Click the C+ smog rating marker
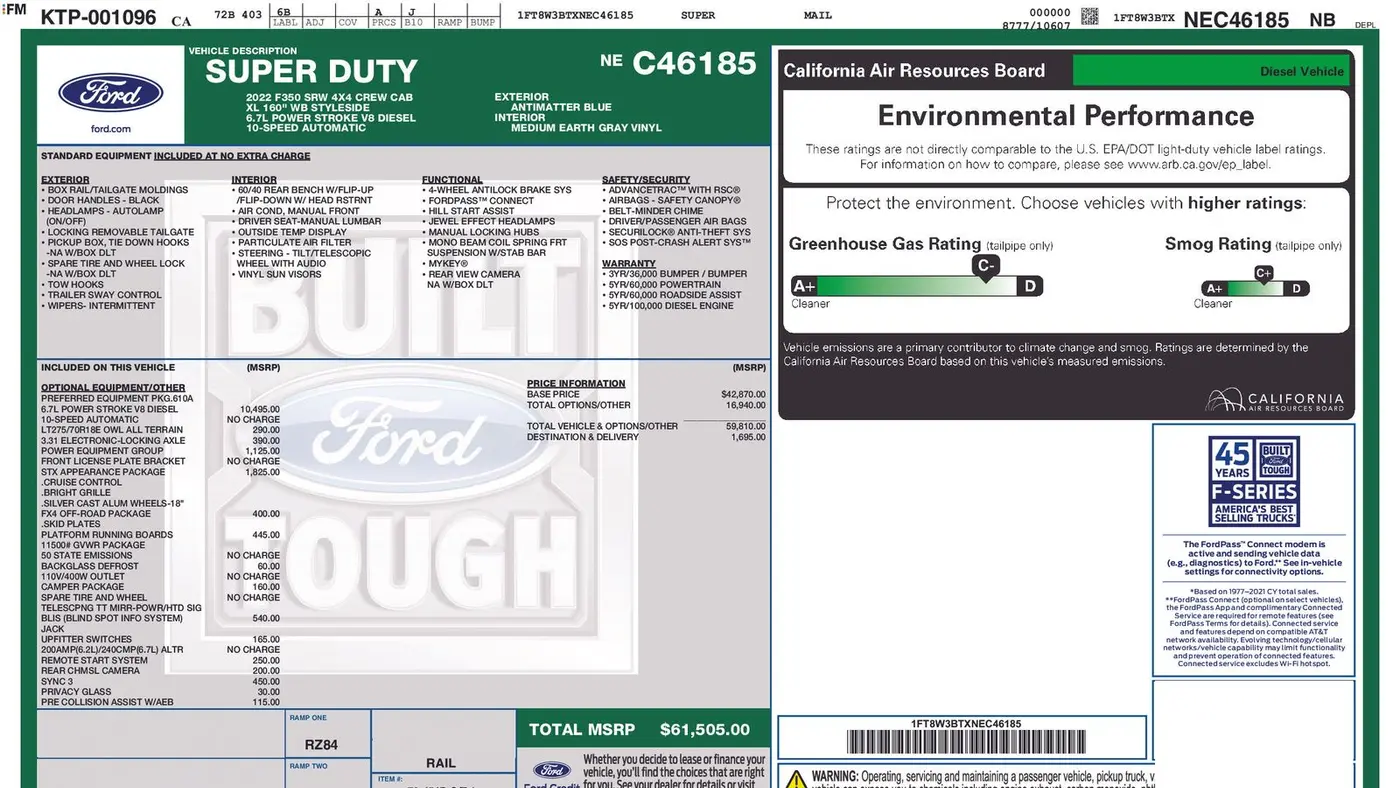This screenshot has height=788, width=1400. coord(1263,273)
